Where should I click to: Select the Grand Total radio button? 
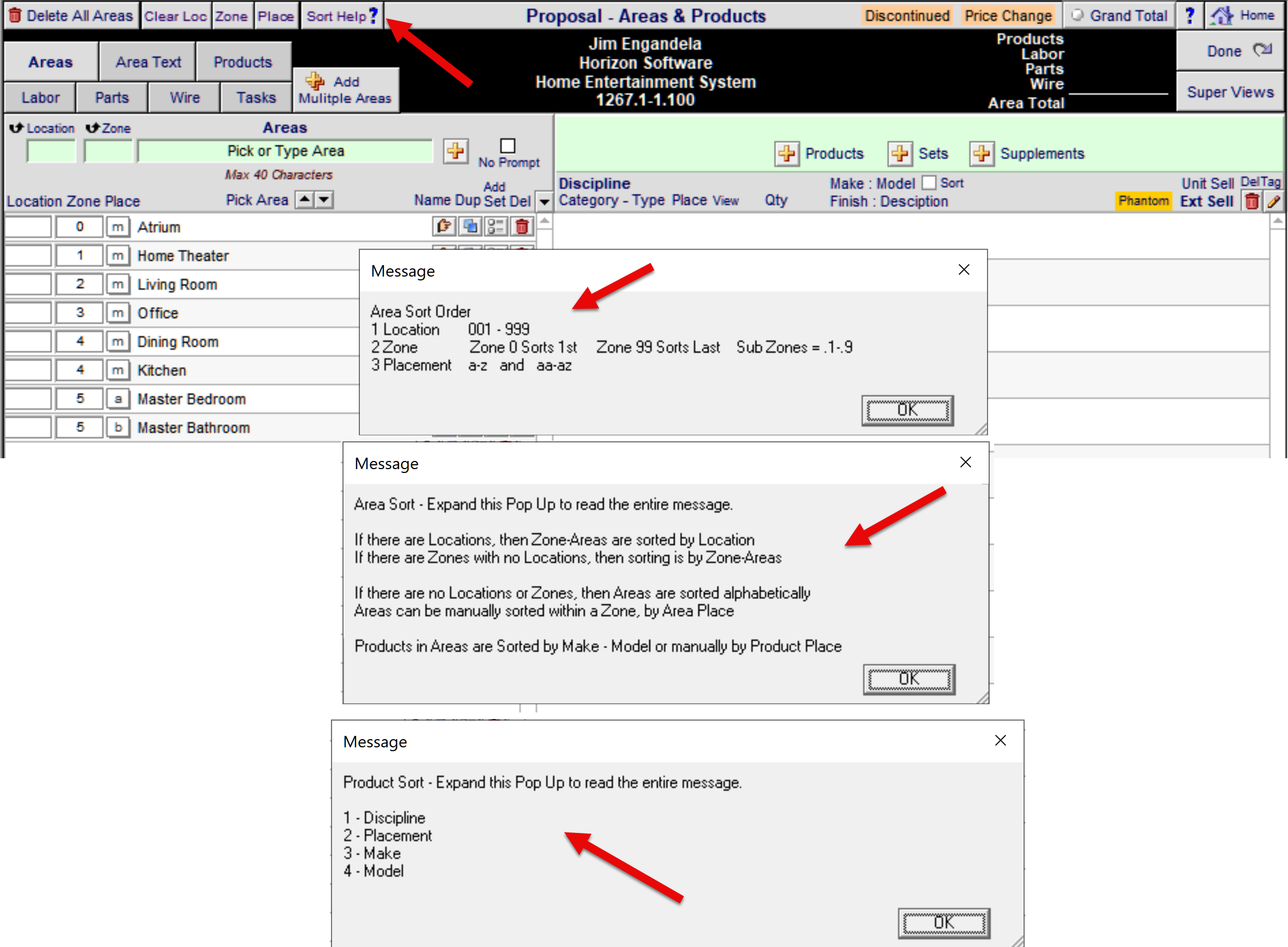[1077, 15]
